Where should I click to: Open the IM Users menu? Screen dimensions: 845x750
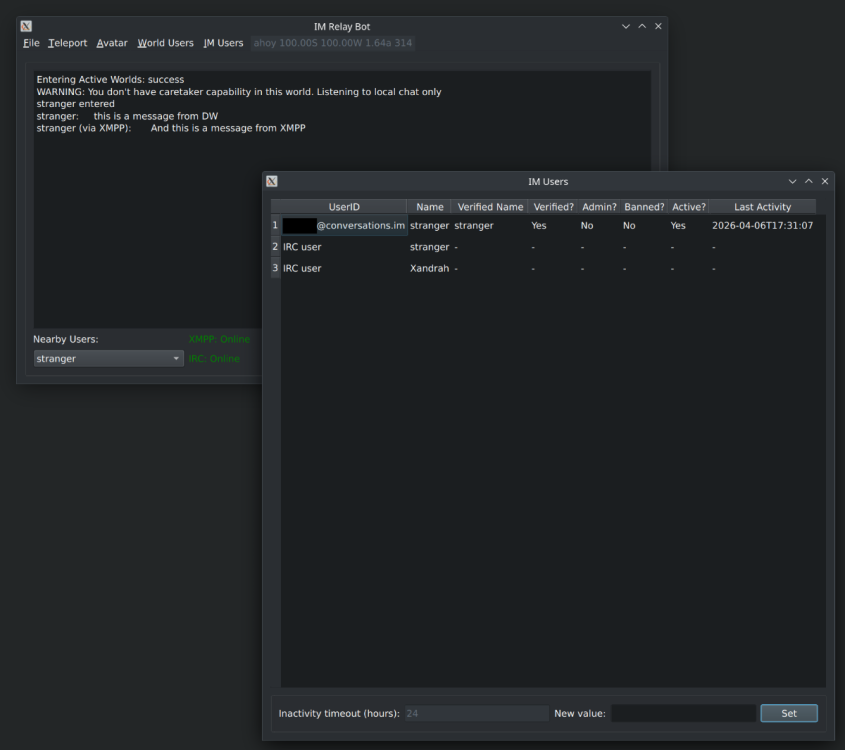tap(224, 43)
